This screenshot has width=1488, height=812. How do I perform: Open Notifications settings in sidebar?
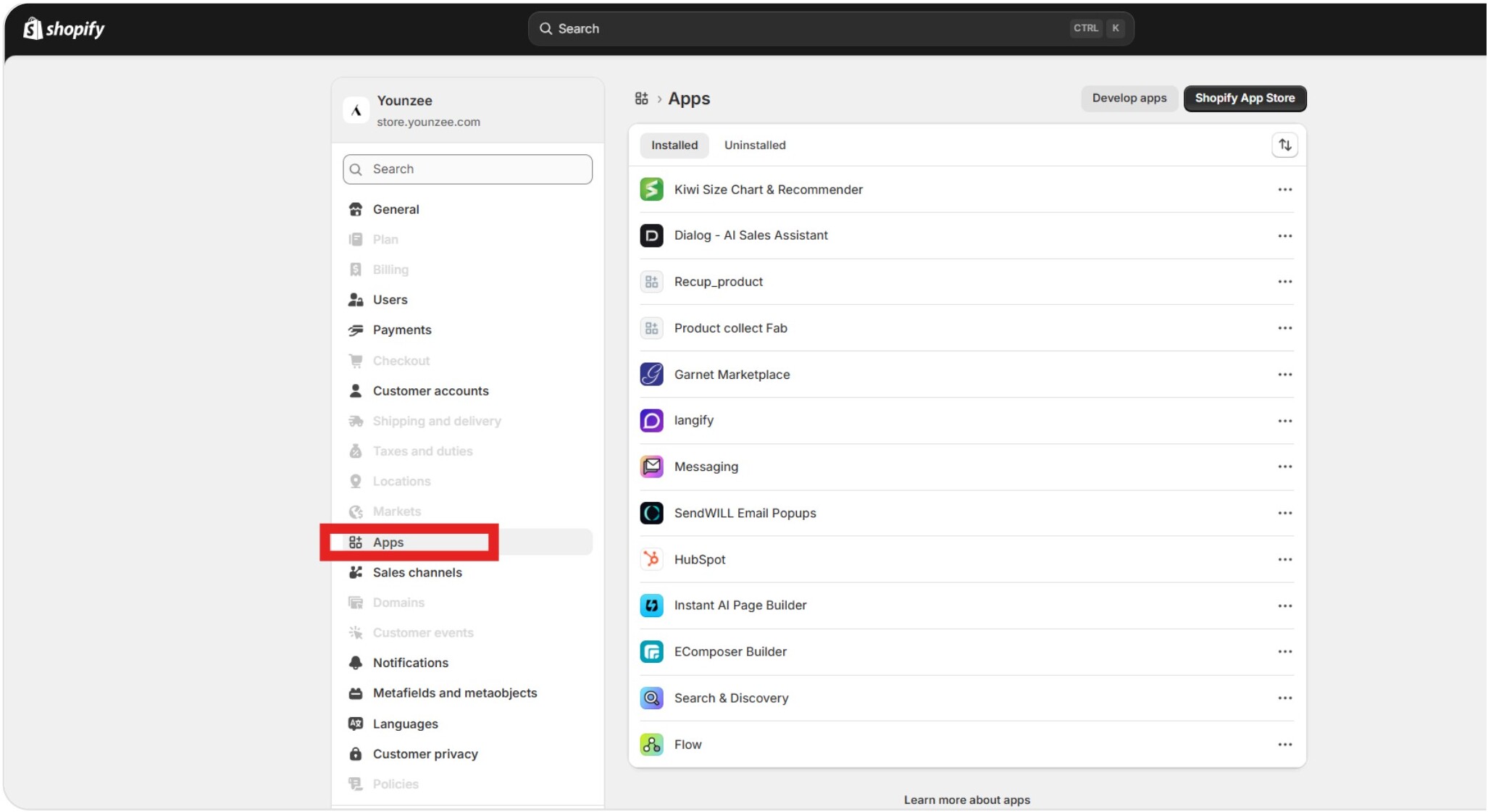click(467, 663)
